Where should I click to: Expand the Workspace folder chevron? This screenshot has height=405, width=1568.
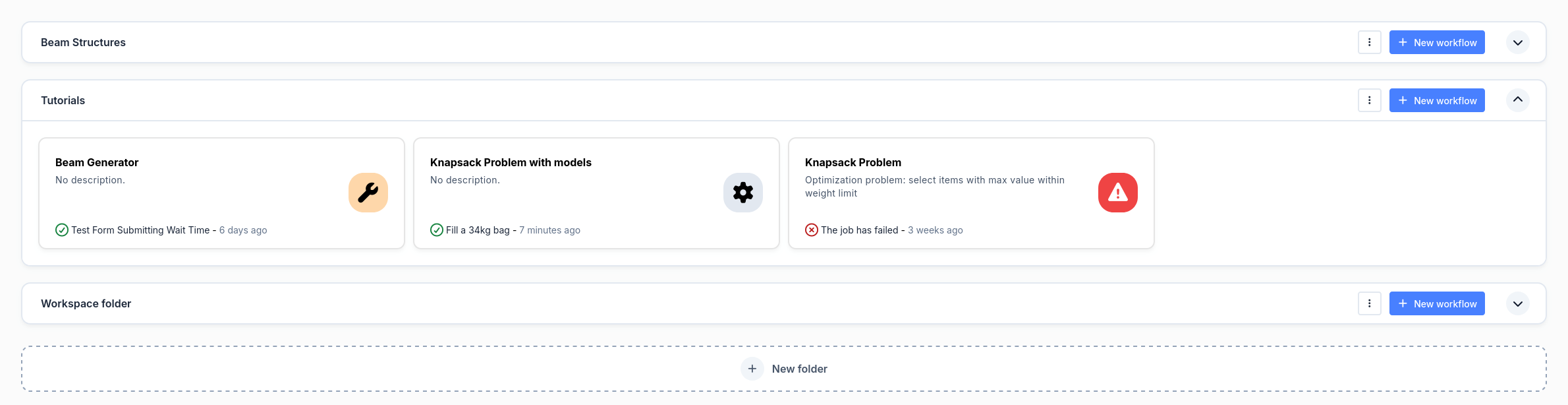tap(1517, 303)
